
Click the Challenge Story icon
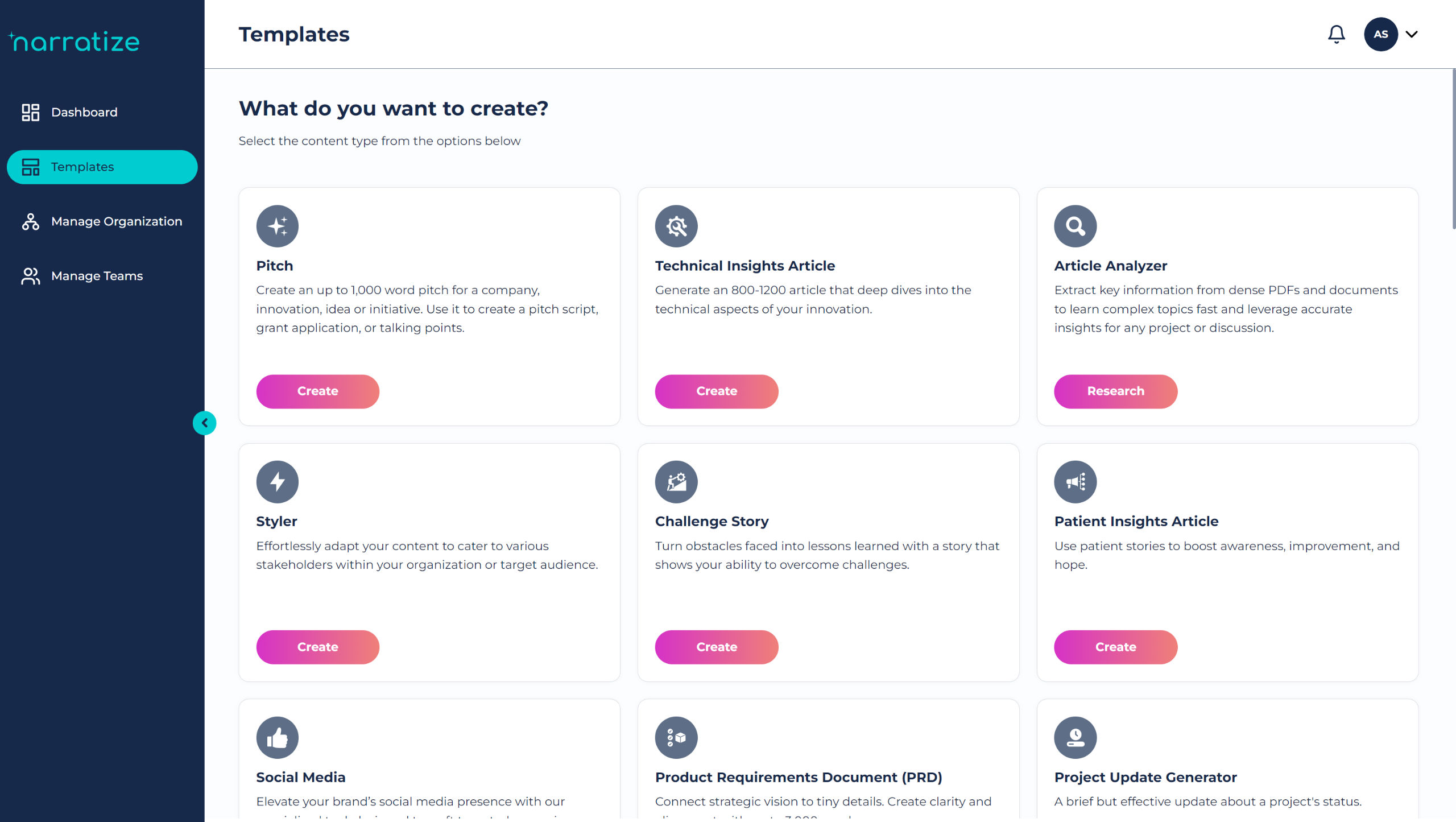click(676, 482)
